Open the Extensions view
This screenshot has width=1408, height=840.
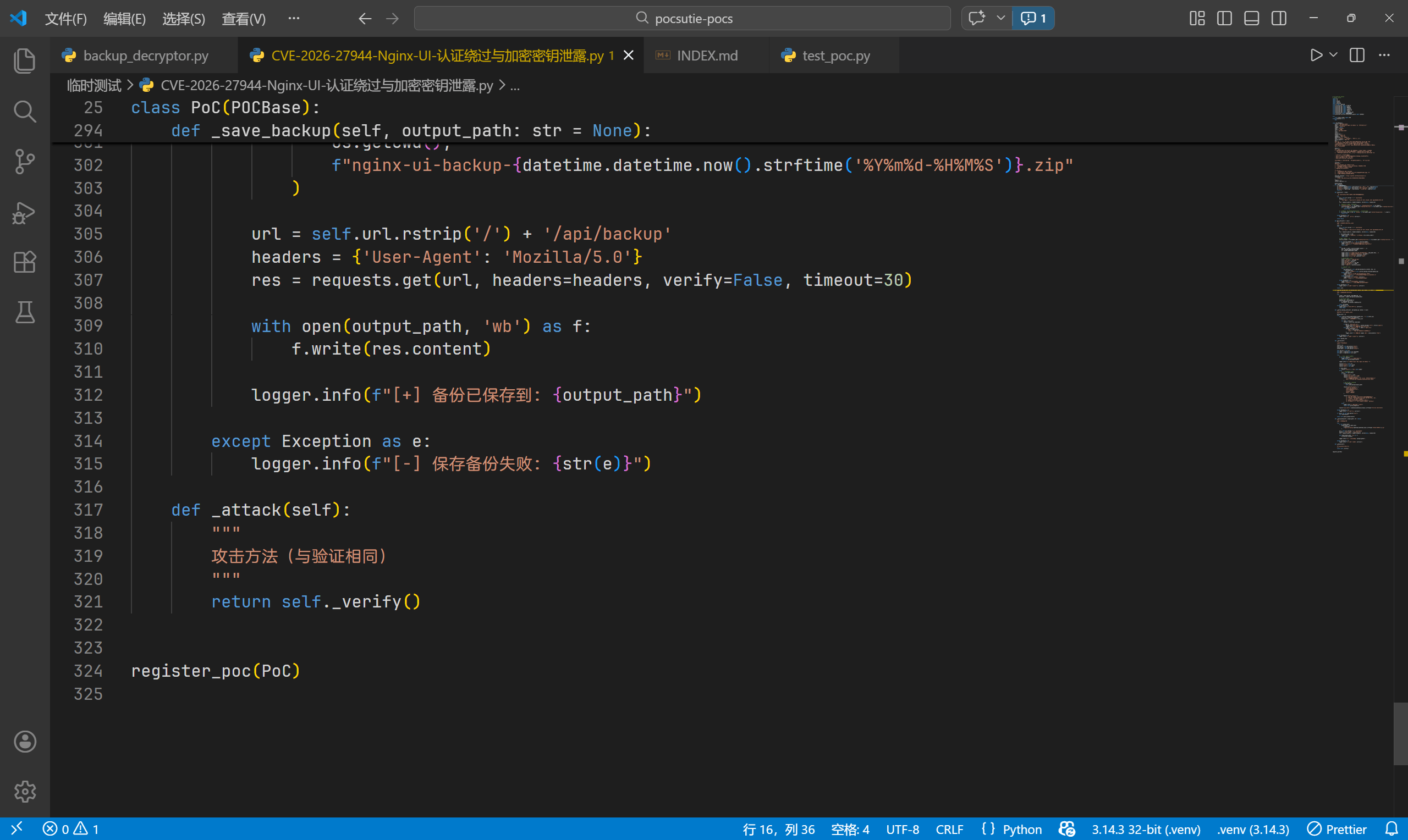(x=24, y=262)
